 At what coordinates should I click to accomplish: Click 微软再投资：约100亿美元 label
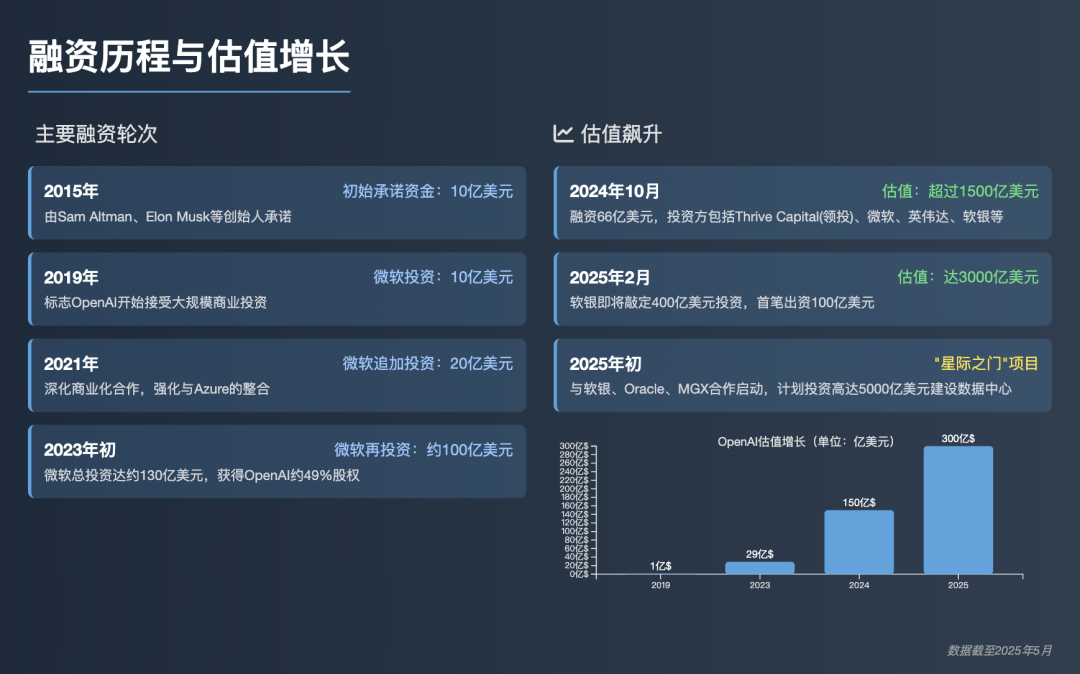pyautogui.click(x=424, y=450)
